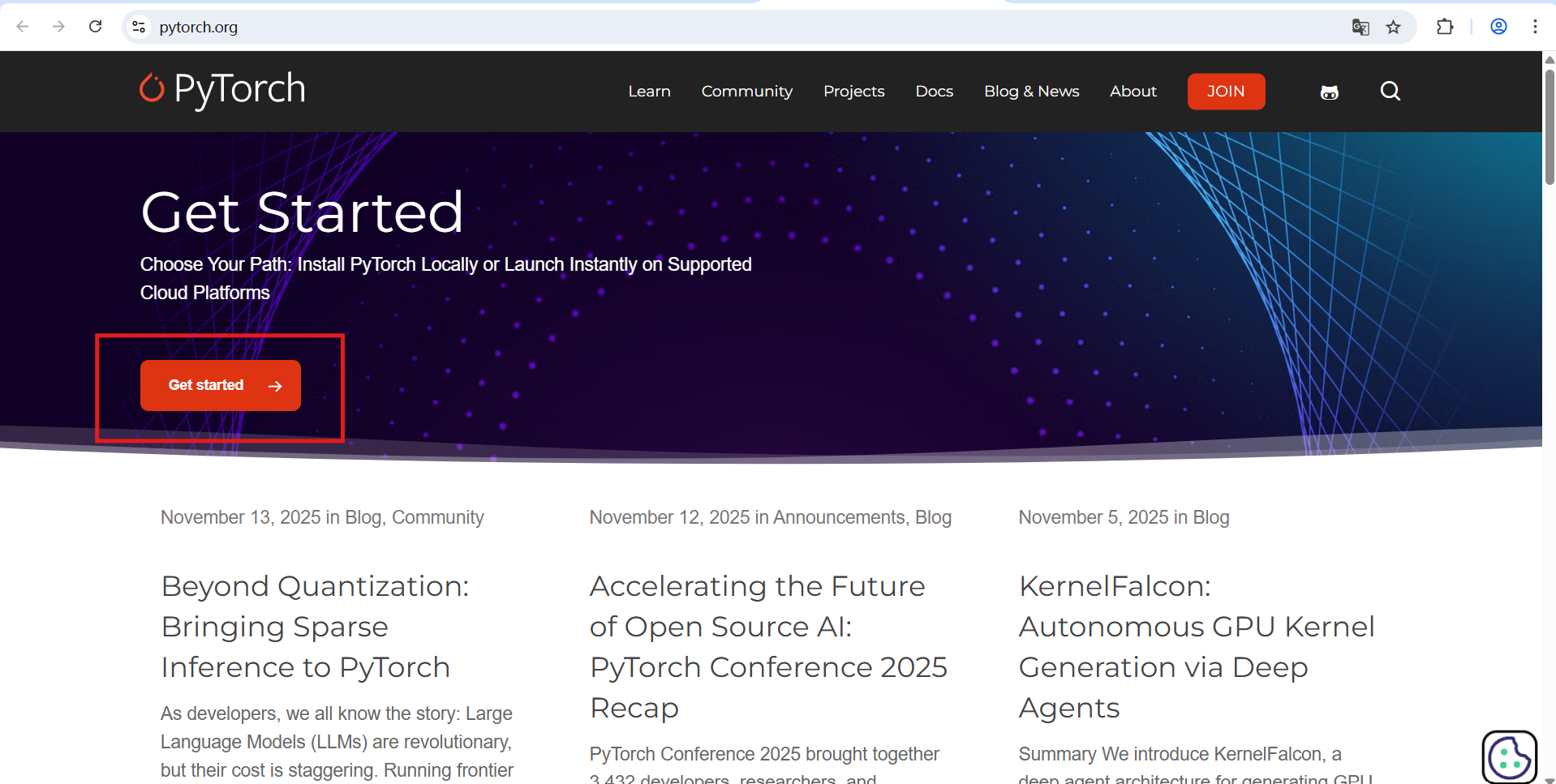Click the 'As developers, we all know' excerpt

337,742
